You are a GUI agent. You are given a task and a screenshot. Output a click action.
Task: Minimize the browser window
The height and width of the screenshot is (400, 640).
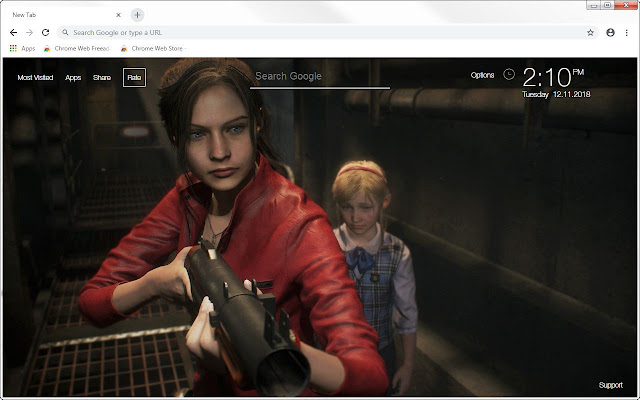coord(594,5)
